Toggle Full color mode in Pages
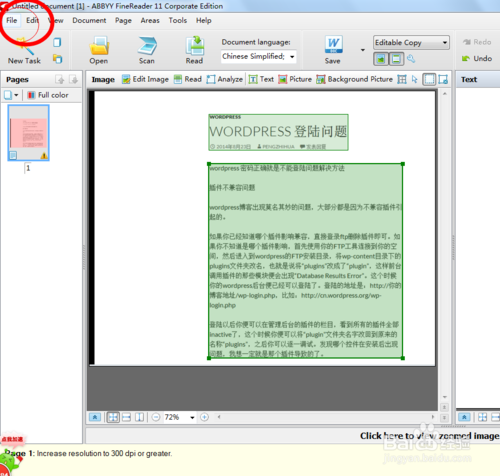Viewport: 500px width, 476px height. (x=48, y=95)
